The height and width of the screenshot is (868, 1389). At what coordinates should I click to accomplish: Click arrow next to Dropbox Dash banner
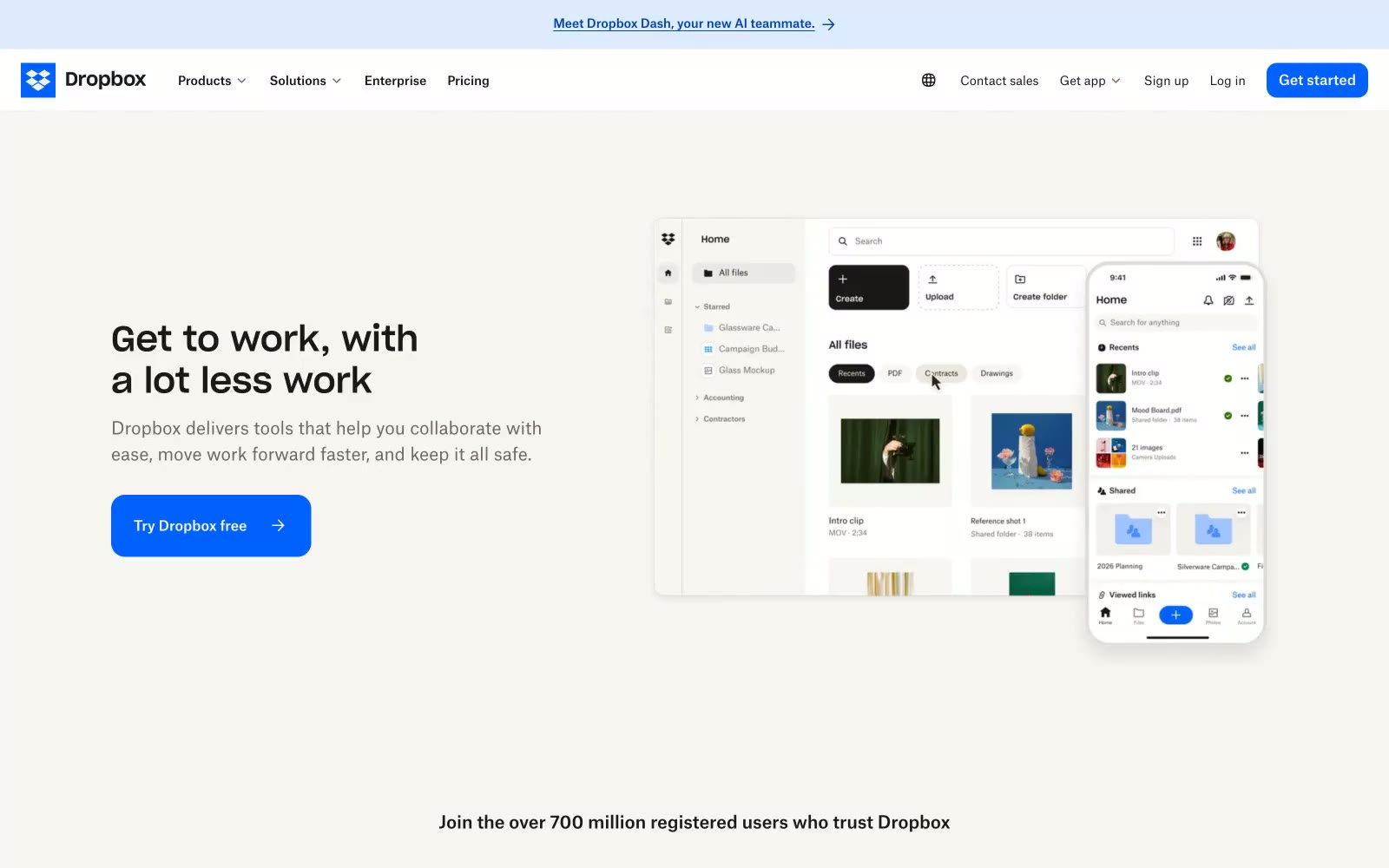click(829, 24)
